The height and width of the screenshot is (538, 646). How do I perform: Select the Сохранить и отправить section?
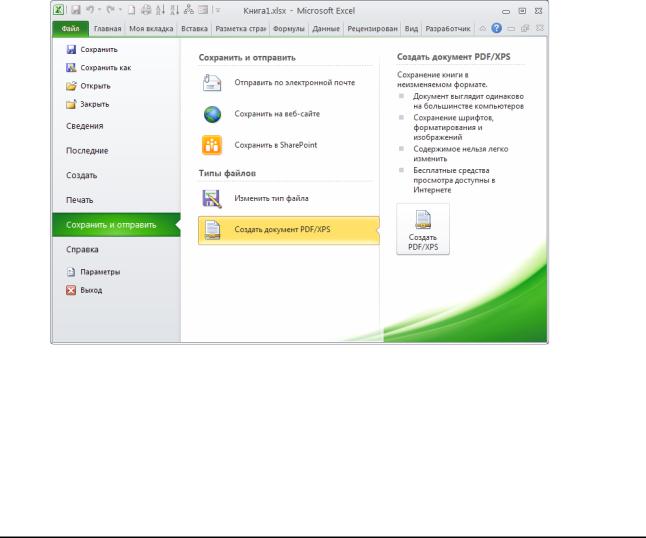[116, 225]
